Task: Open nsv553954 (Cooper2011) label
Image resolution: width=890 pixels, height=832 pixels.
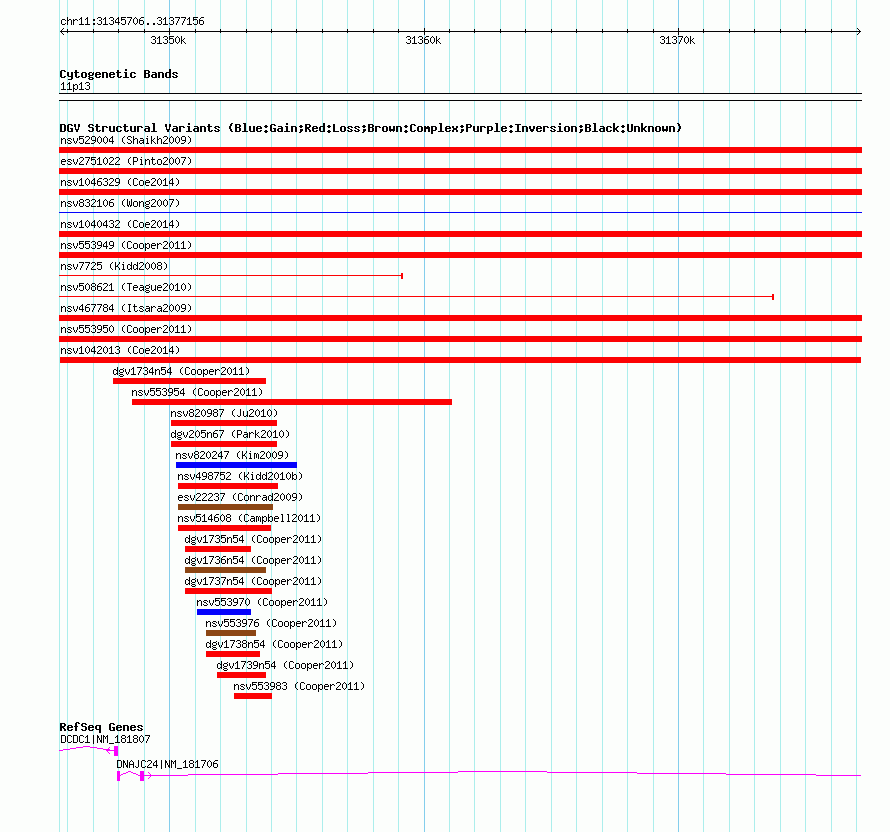Action: 197,392
